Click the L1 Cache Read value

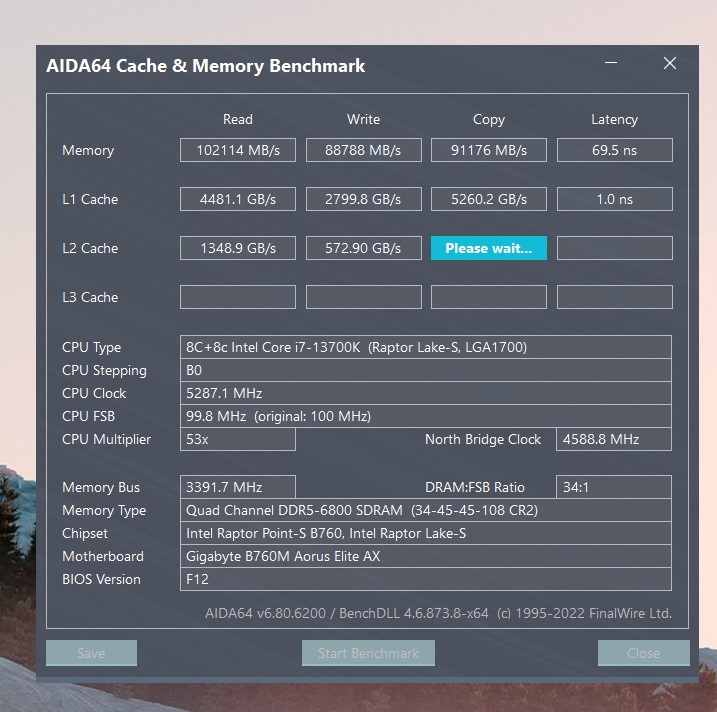[x=238, y=199]
